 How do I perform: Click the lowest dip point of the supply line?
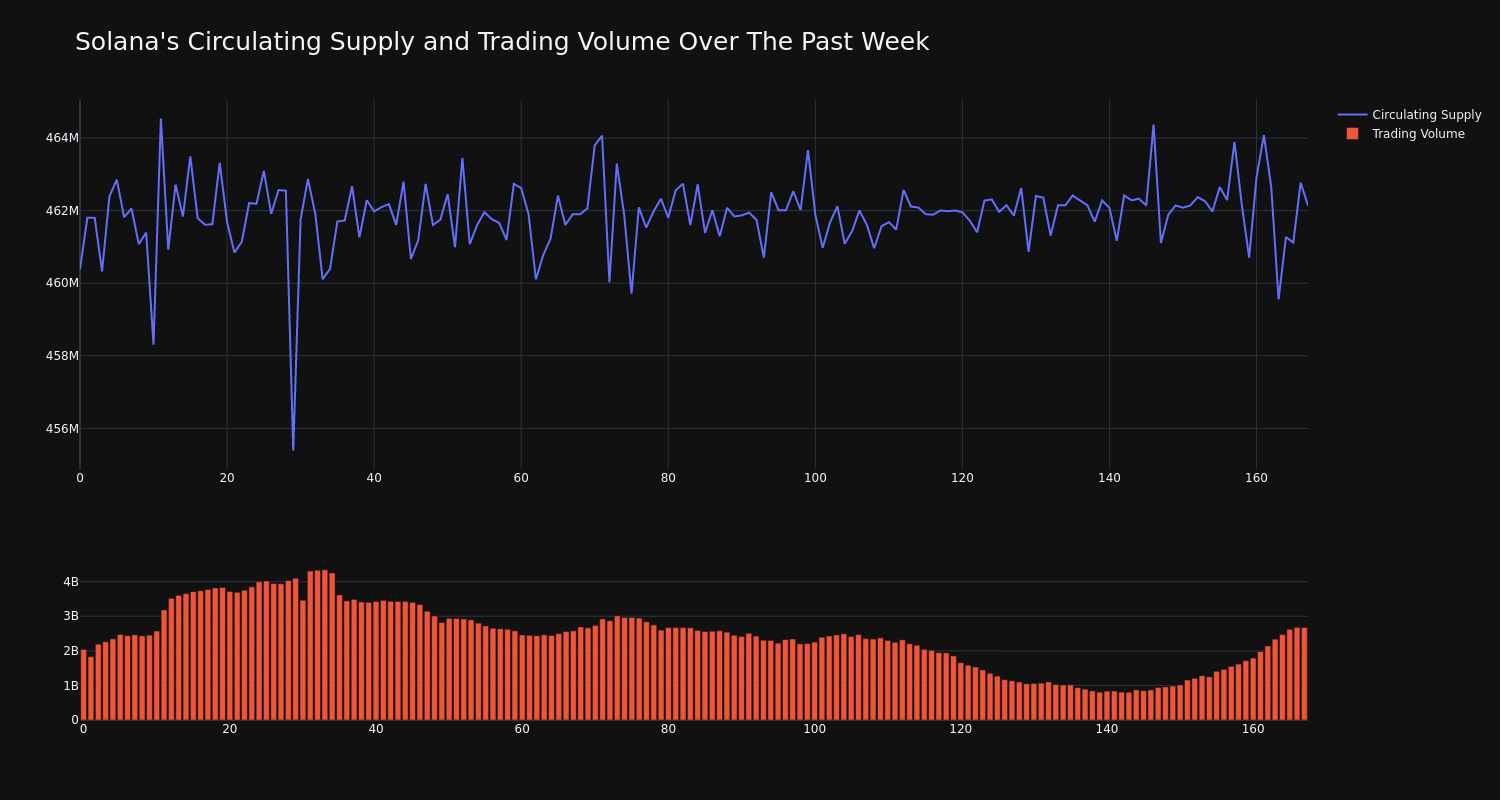293,449
